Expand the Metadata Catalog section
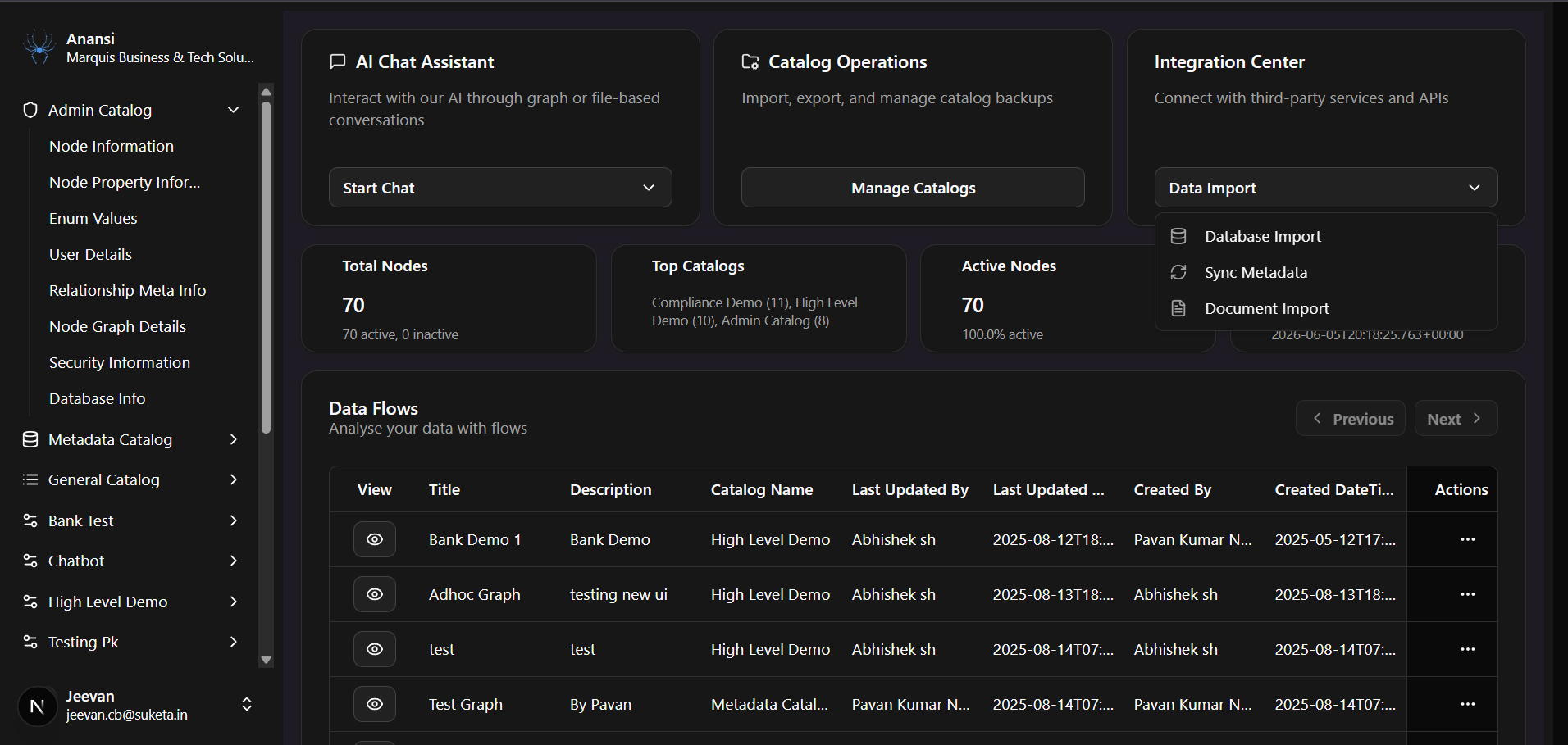The image size is (1568, 745). (x=233, y=439)
